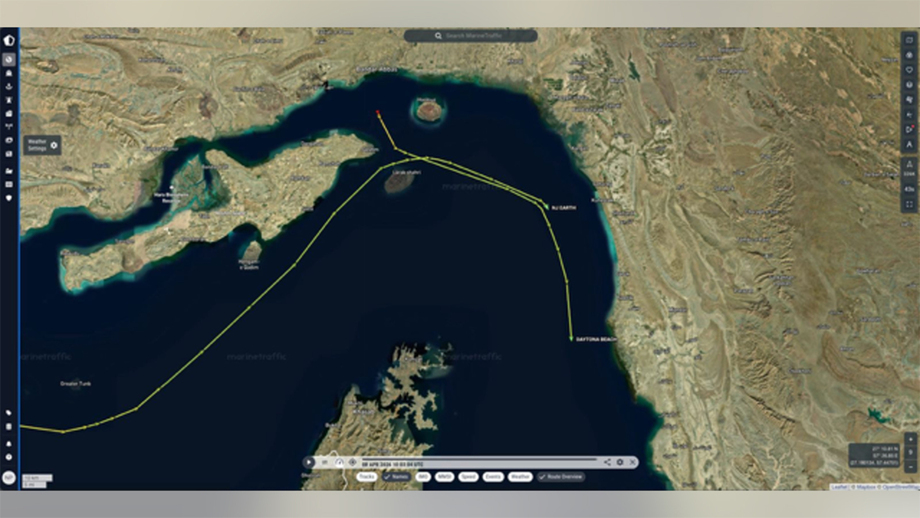Zoom in on the map
920x518 pixels.
pos(910,439)
